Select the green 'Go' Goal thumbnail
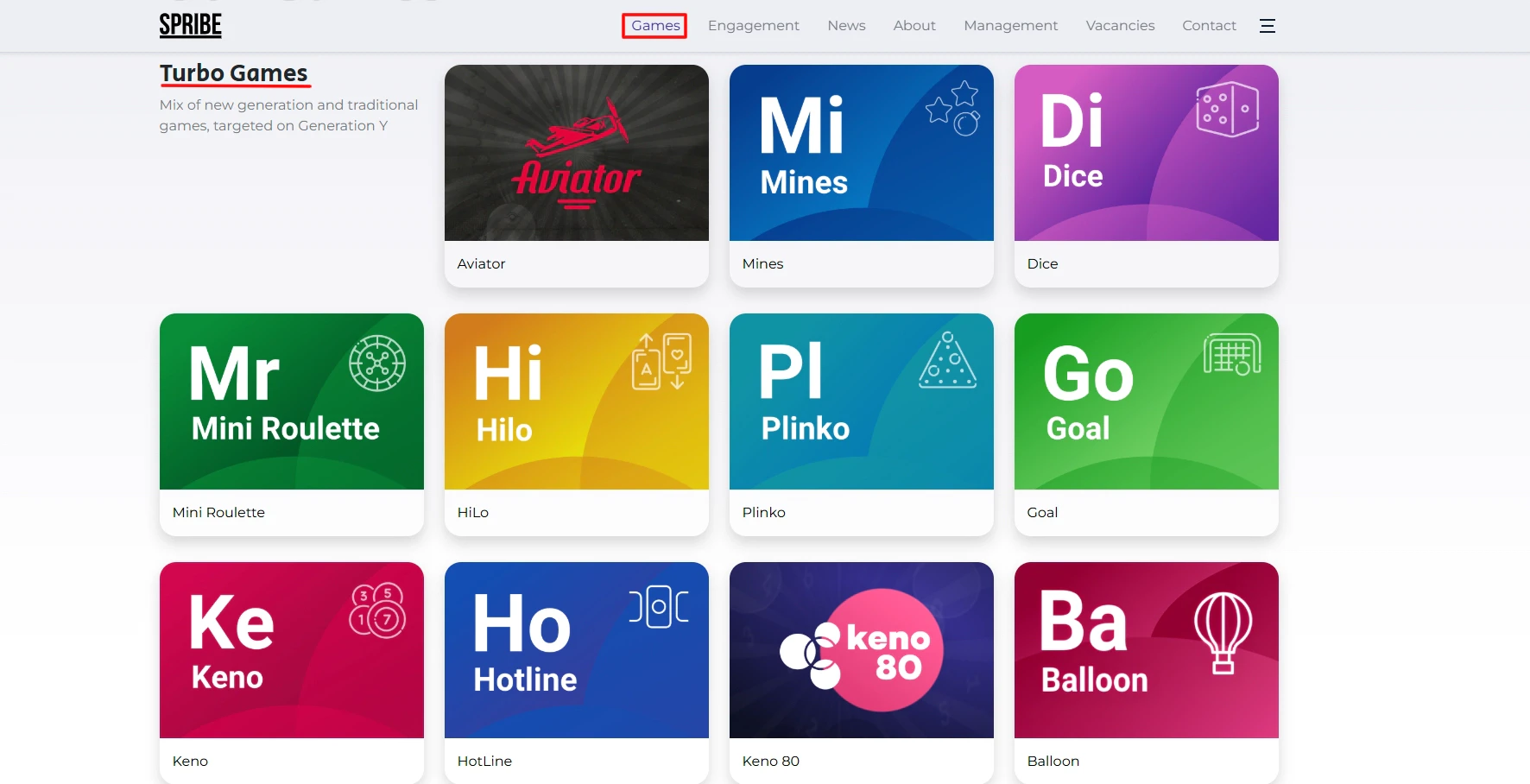The image size is (1530, 784). pos(1147,401)
